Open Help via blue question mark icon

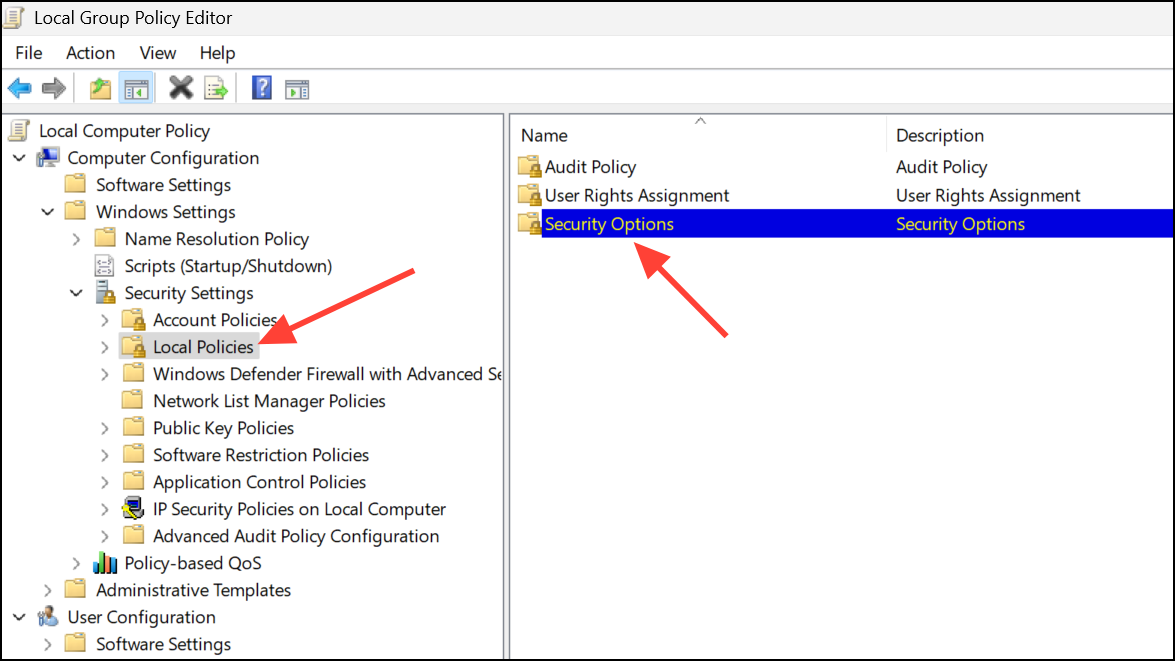pyautogui.click(x=262, y=88)
